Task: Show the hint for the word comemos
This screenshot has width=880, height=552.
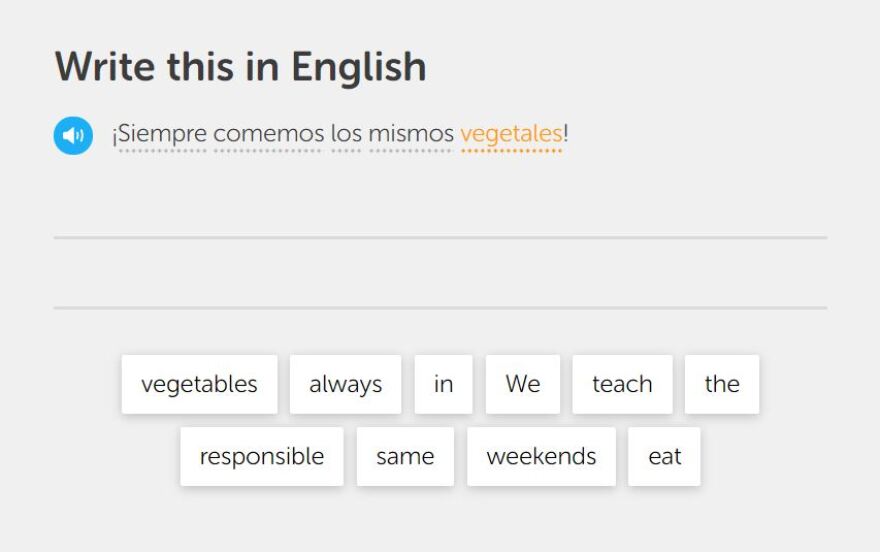Action: click(x=269, y=134)
